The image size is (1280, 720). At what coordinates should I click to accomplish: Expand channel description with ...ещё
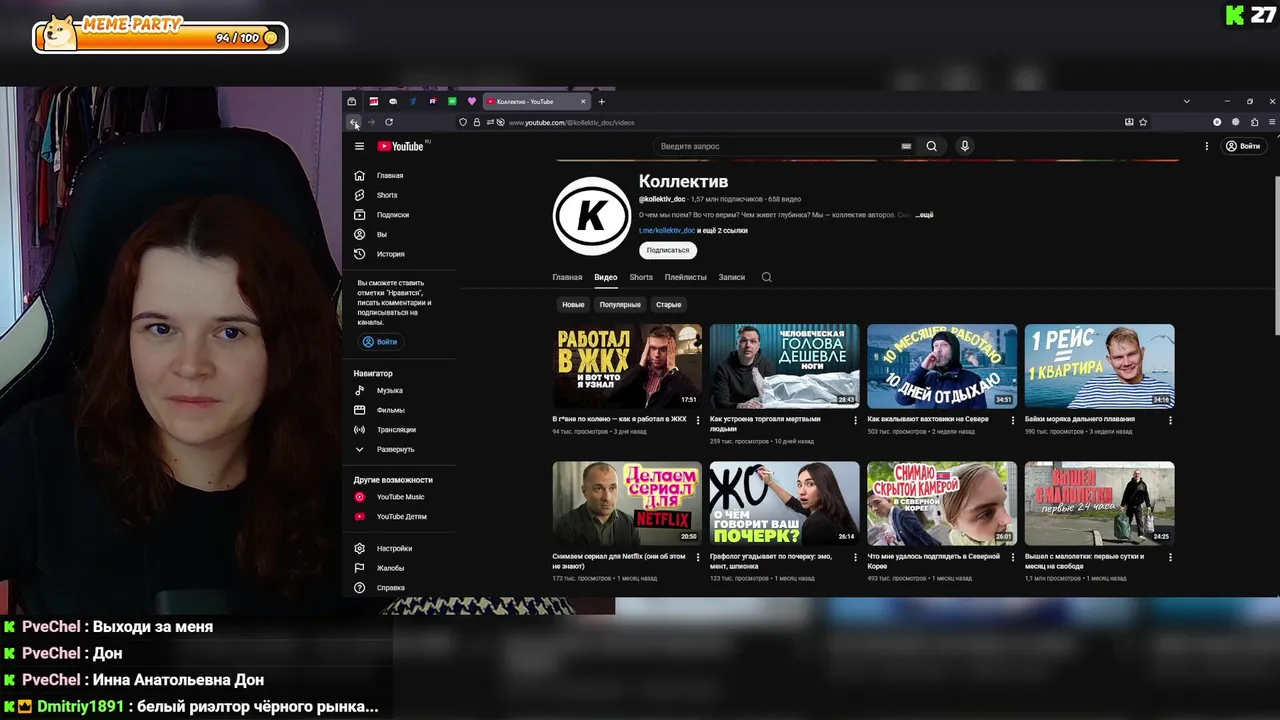923,215
